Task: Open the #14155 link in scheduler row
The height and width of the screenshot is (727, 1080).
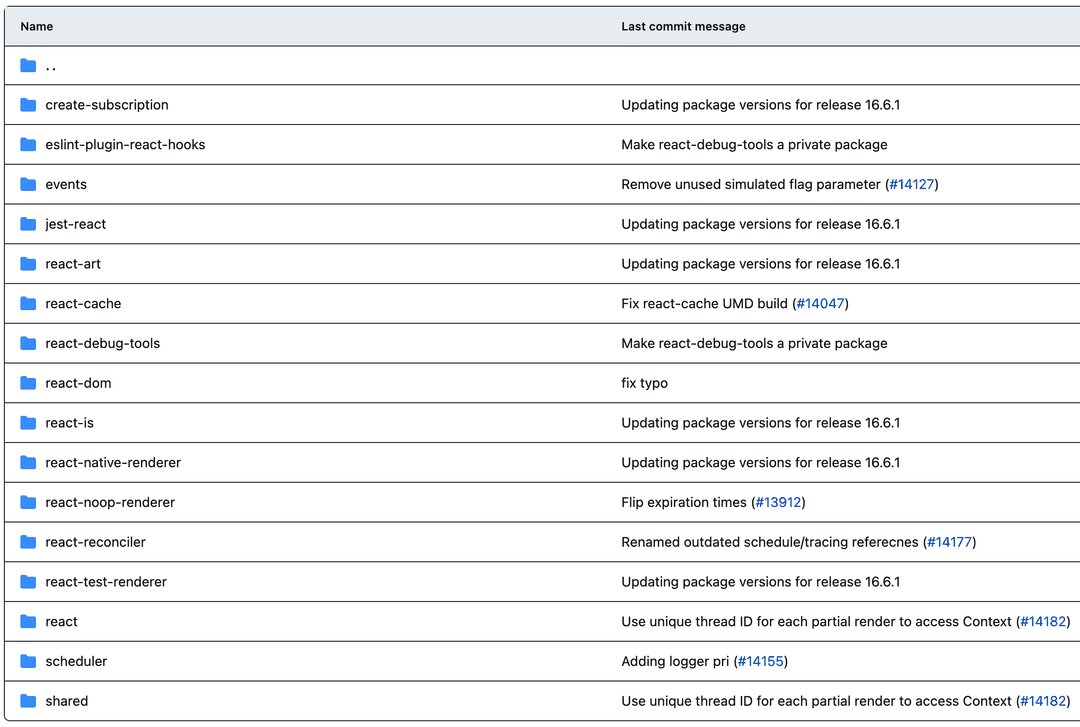Action: [x=761, y=661]
